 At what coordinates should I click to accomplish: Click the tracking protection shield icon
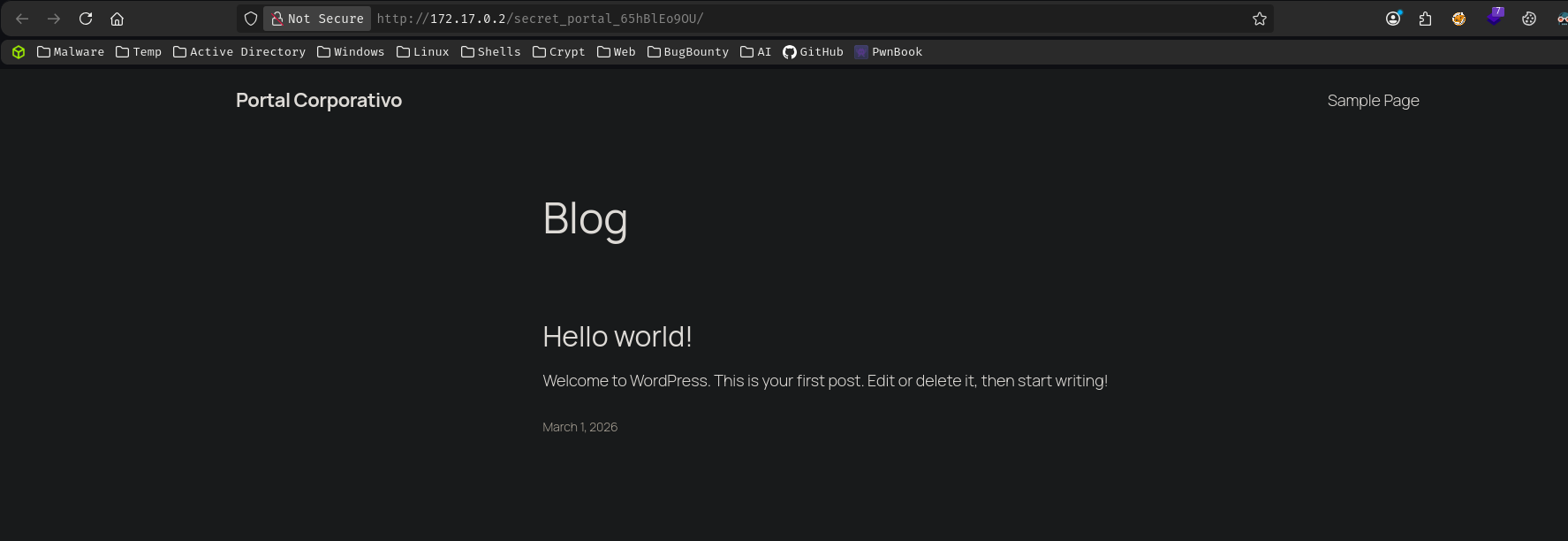[251, 19]
